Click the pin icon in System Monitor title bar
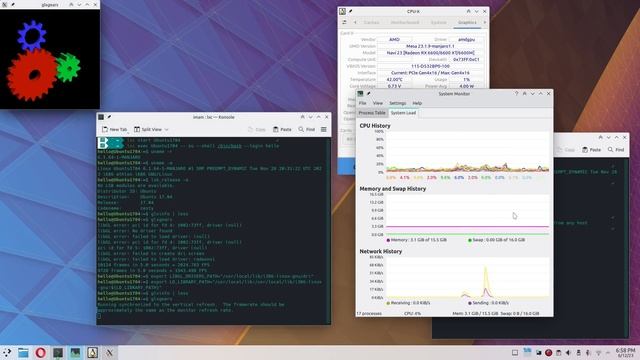 point(369,94)
